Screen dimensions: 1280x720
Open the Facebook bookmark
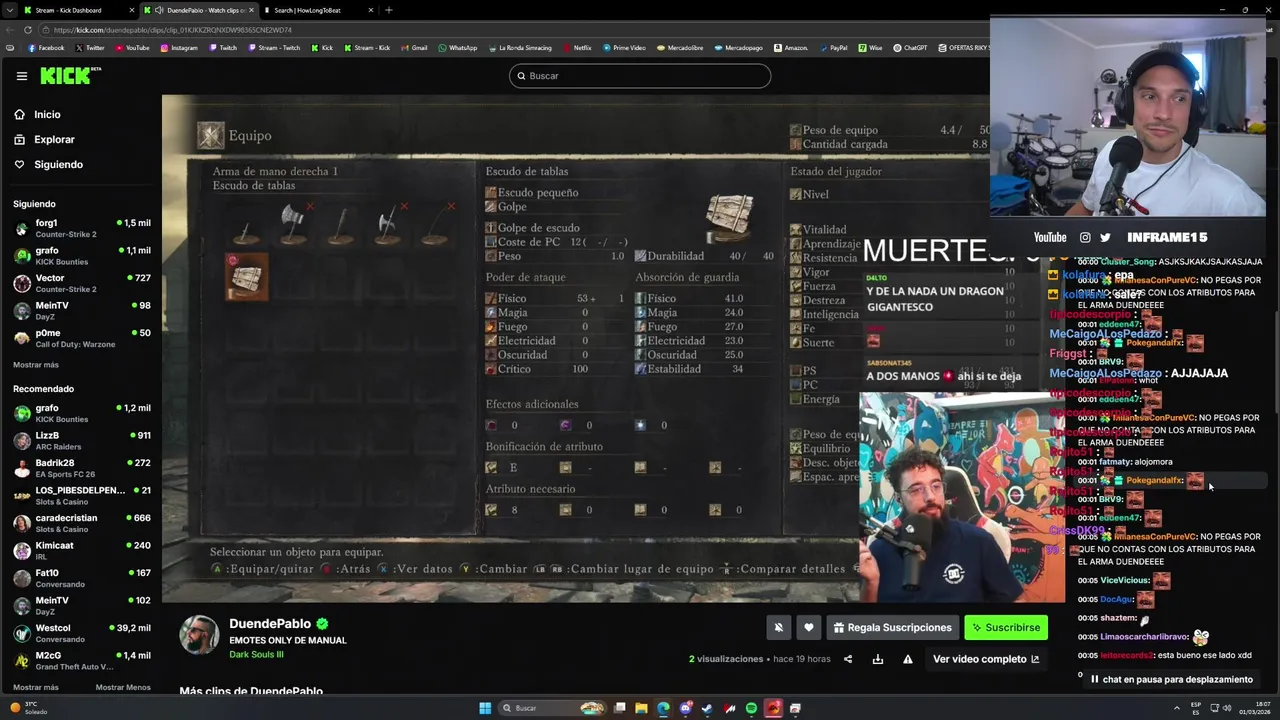[x=46, y=48]
